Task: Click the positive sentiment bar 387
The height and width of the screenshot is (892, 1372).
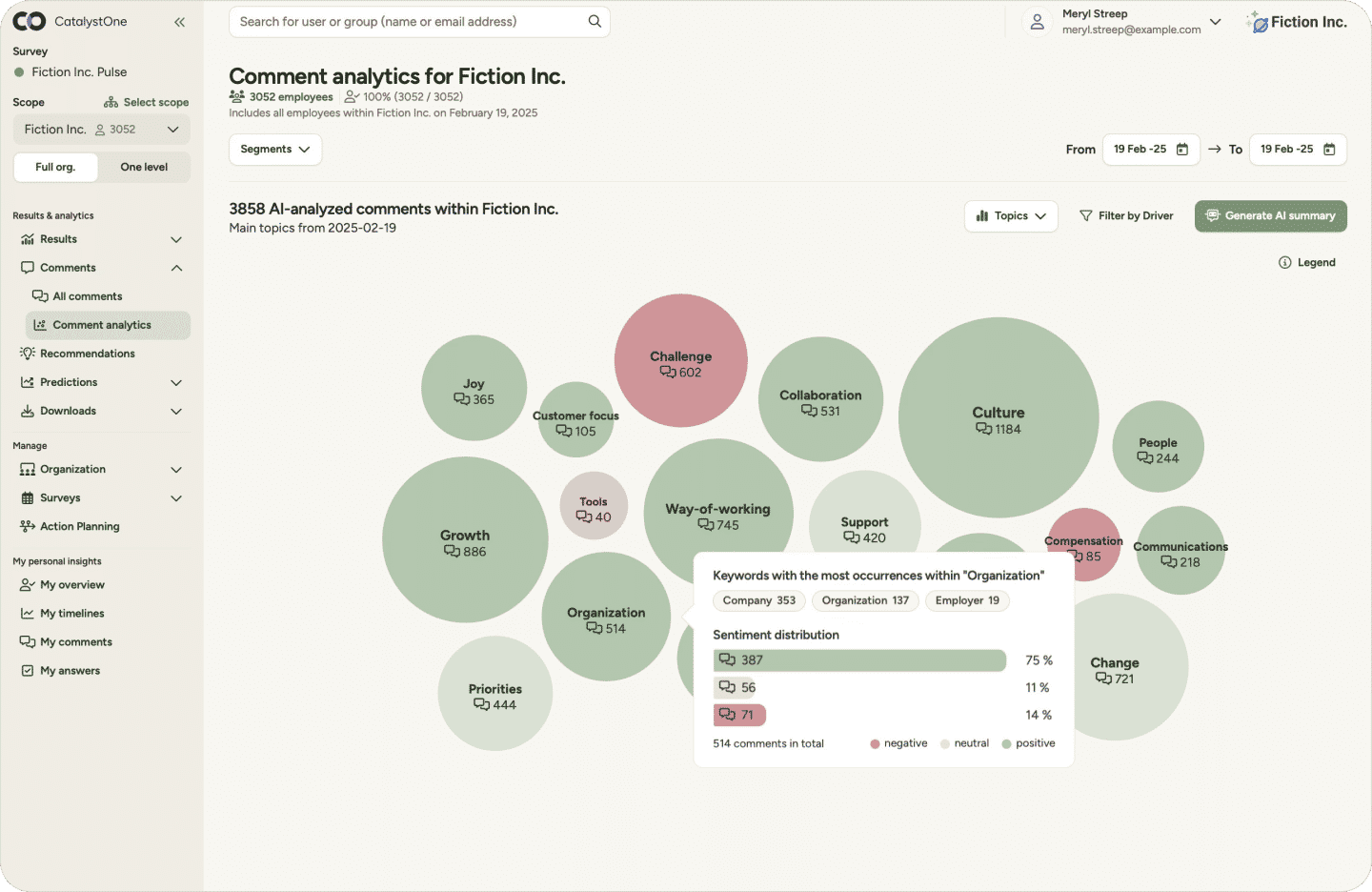Action: [859, 660]
